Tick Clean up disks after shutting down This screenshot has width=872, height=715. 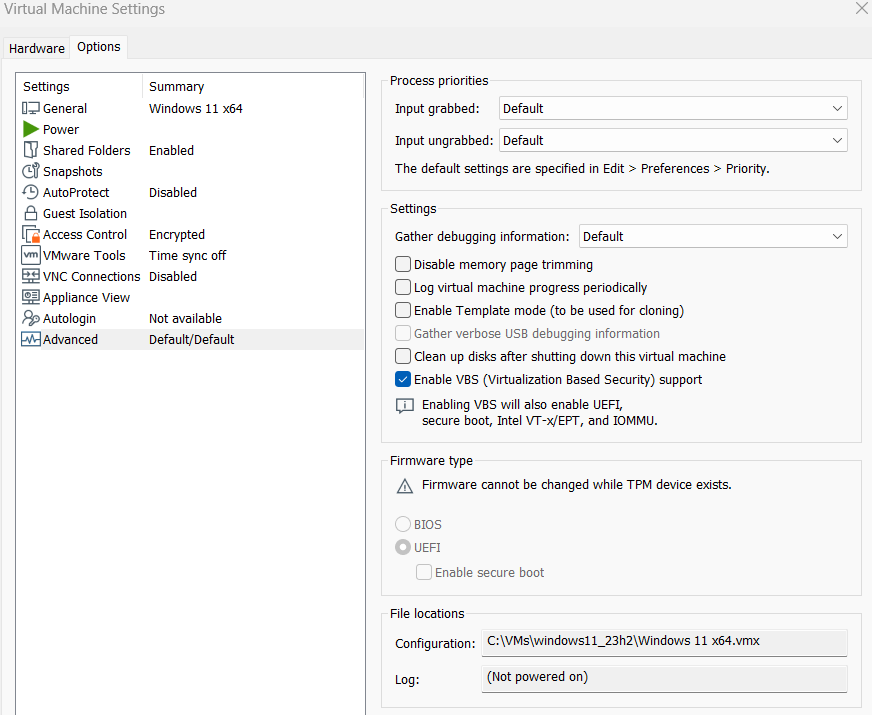(403, 356)
